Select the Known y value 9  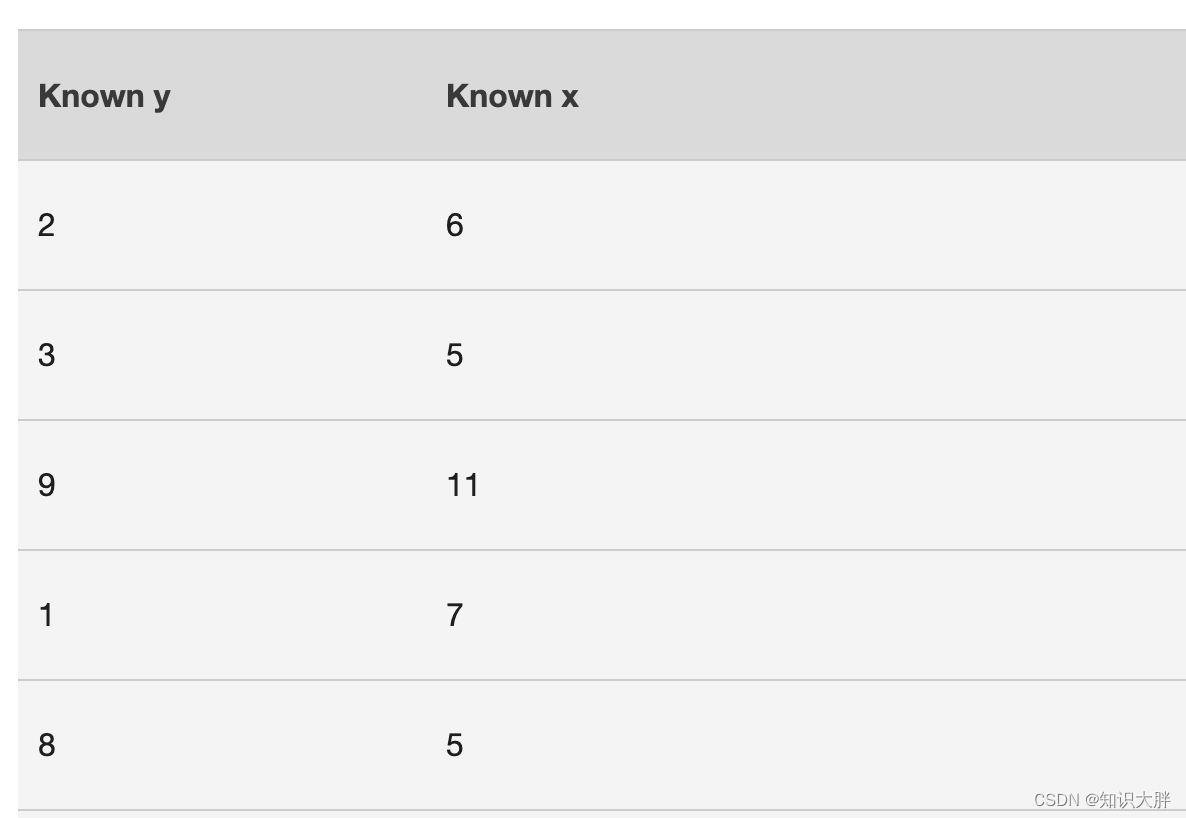click(x=46, y=485)
